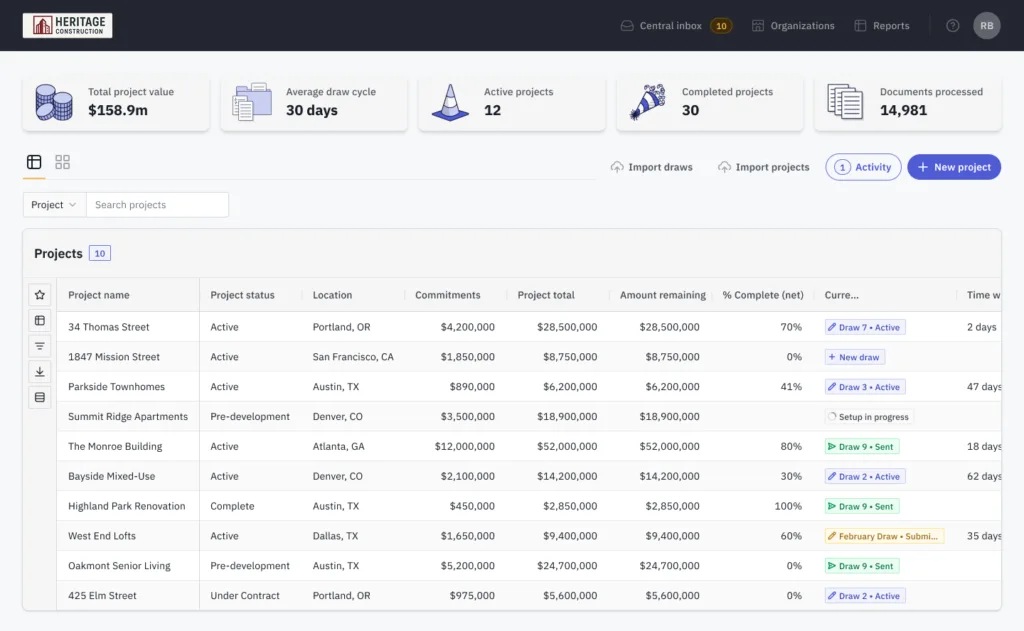Click Setup in progress for Summit Ridge
Screen dimensions: 1024x631
point(869,417)
